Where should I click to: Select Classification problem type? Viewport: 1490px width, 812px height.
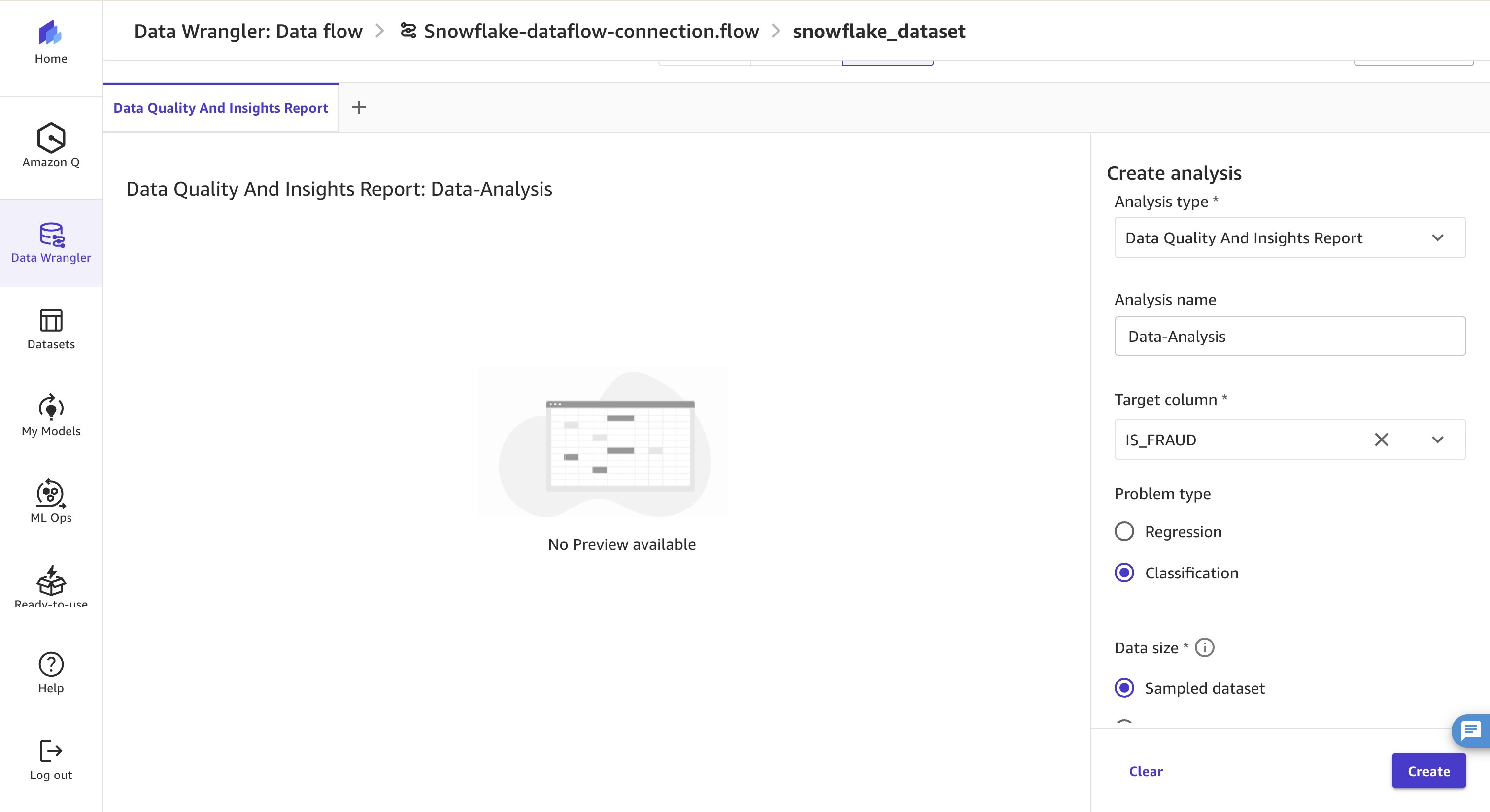[1124, 573]
